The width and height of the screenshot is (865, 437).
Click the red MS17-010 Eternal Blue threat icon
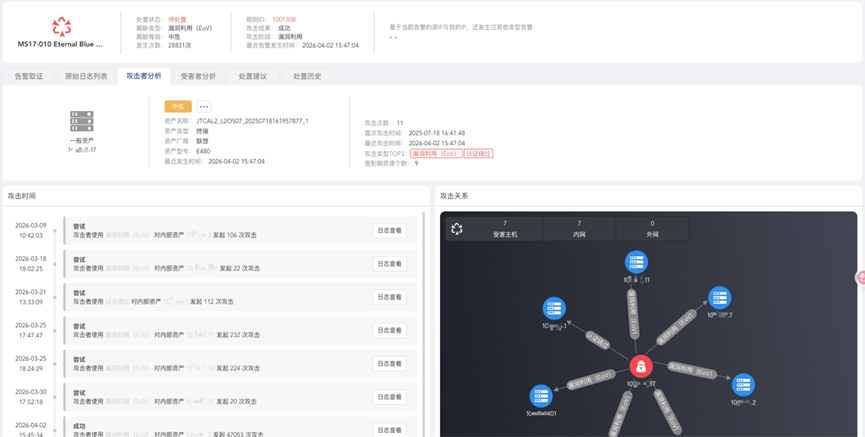point(61,26)
